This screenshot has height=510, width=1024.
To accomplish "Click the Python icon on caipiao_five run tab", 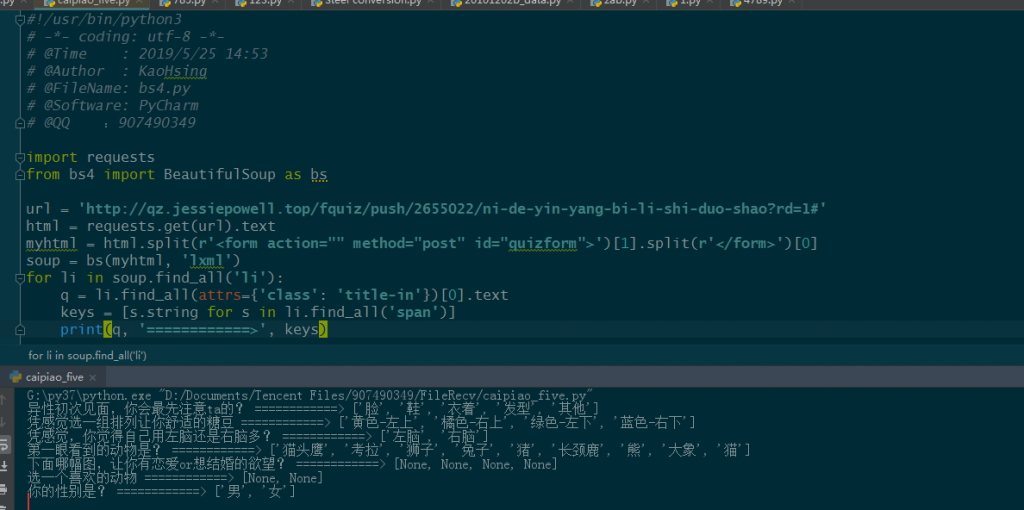I will click(x=15, y=378).
